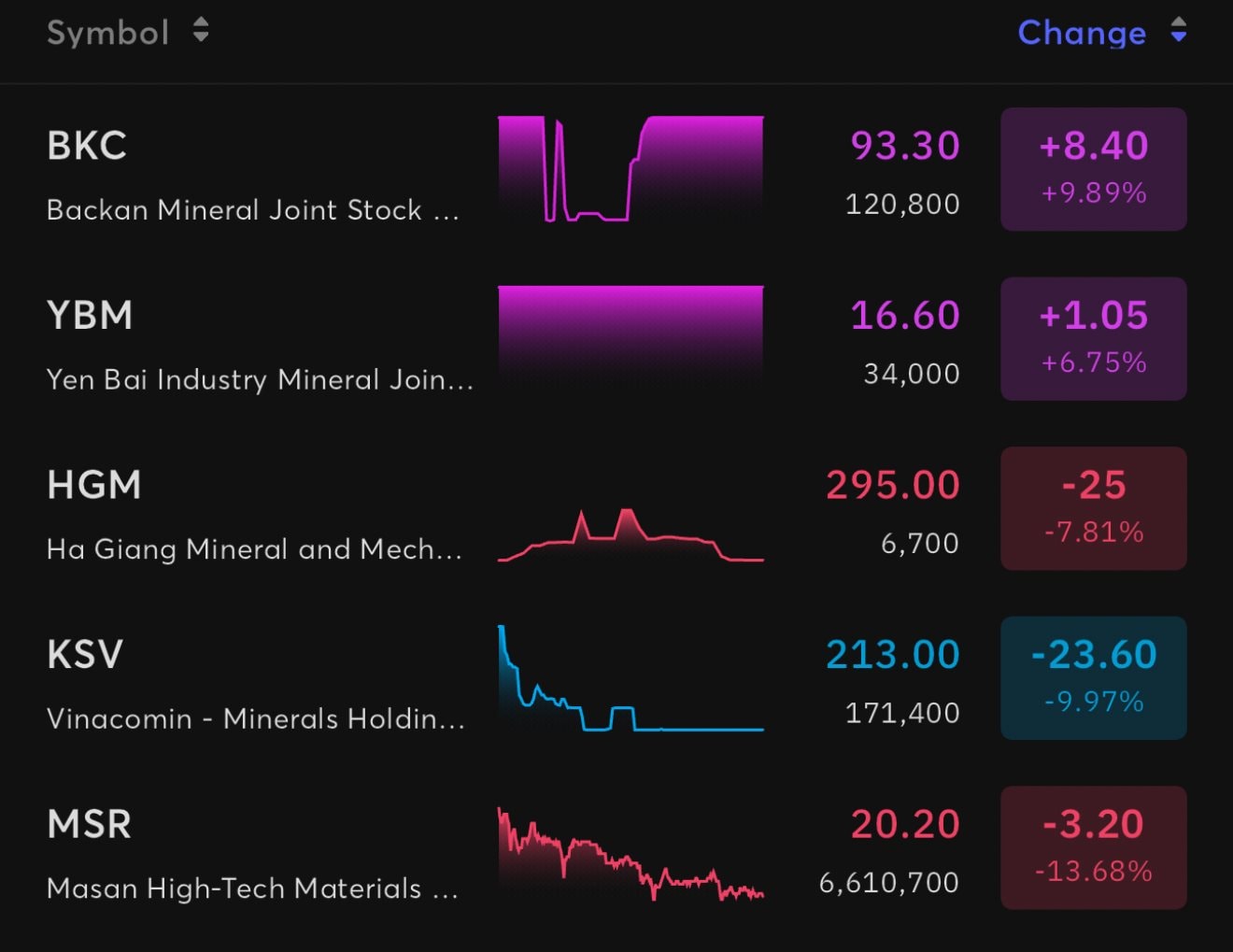Tap the BKC +8.40 change badge
The width and height of the screenshot is (1233, 952).
click(x=1094, y=169)
